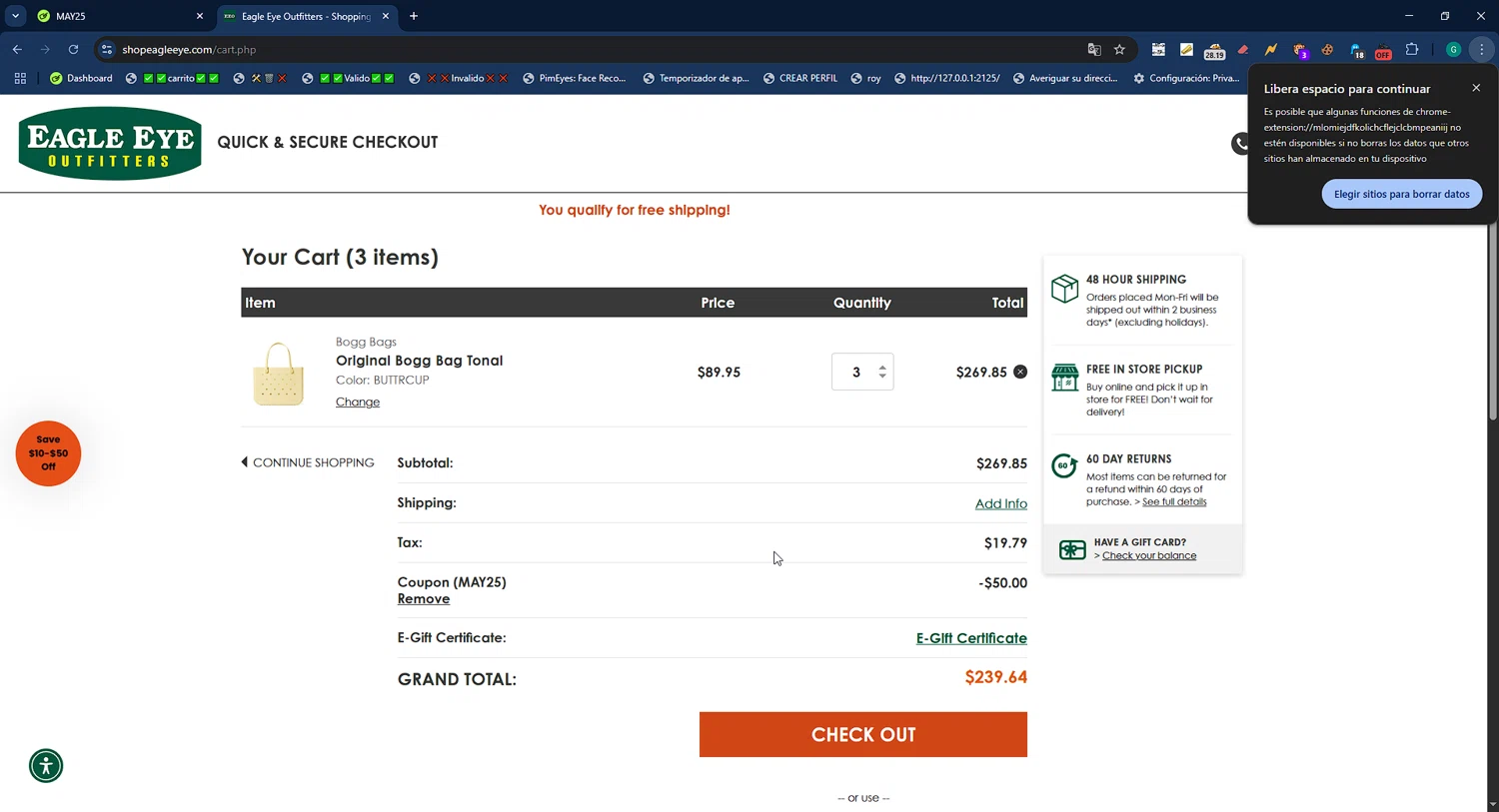Click the item price $89.95
Image resolution: width=1499 pixels, height=812 pixels.
pos(719,373)
